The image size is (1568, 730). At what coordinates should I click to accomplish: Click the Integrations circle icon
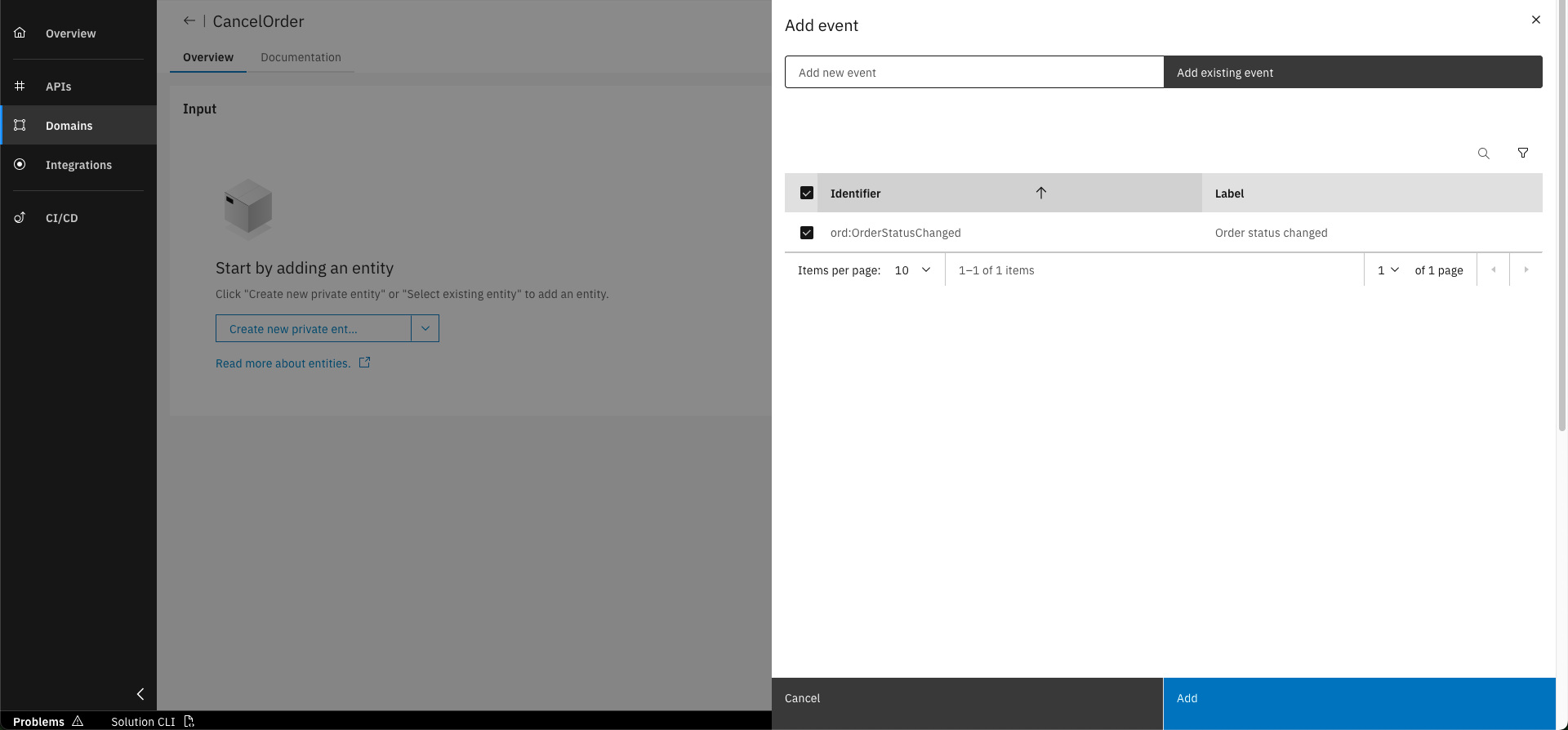(20, 164)
